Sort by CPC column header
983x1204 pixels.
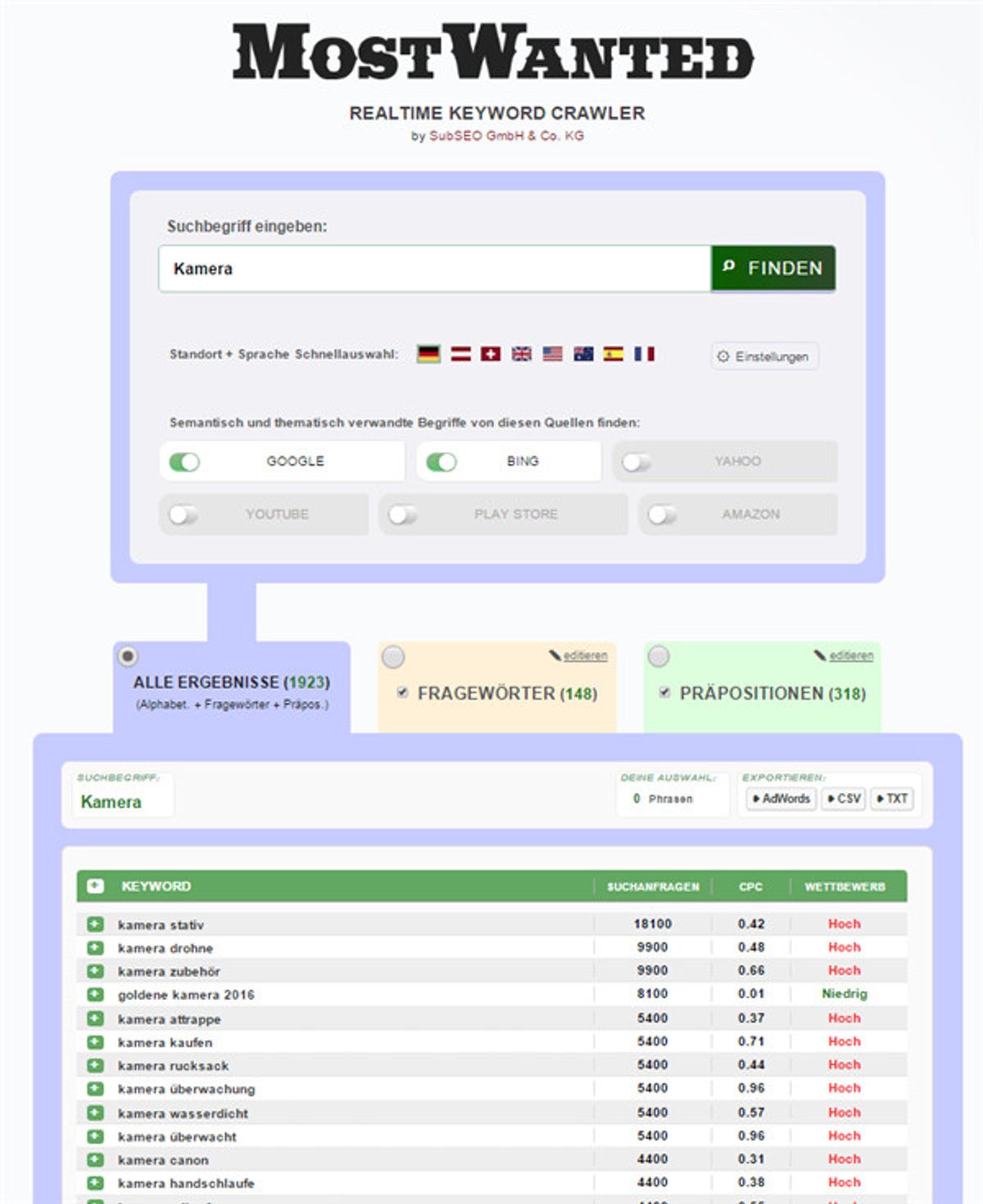pos(750,887)
